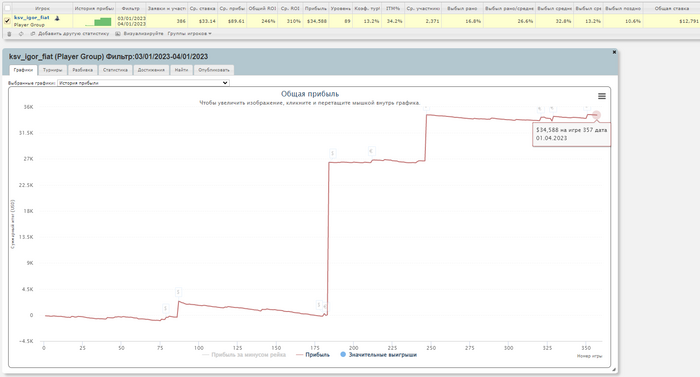Click the trash icon below the player row
The width and height of the screenshot is (700, 377).
pos(9,34)
